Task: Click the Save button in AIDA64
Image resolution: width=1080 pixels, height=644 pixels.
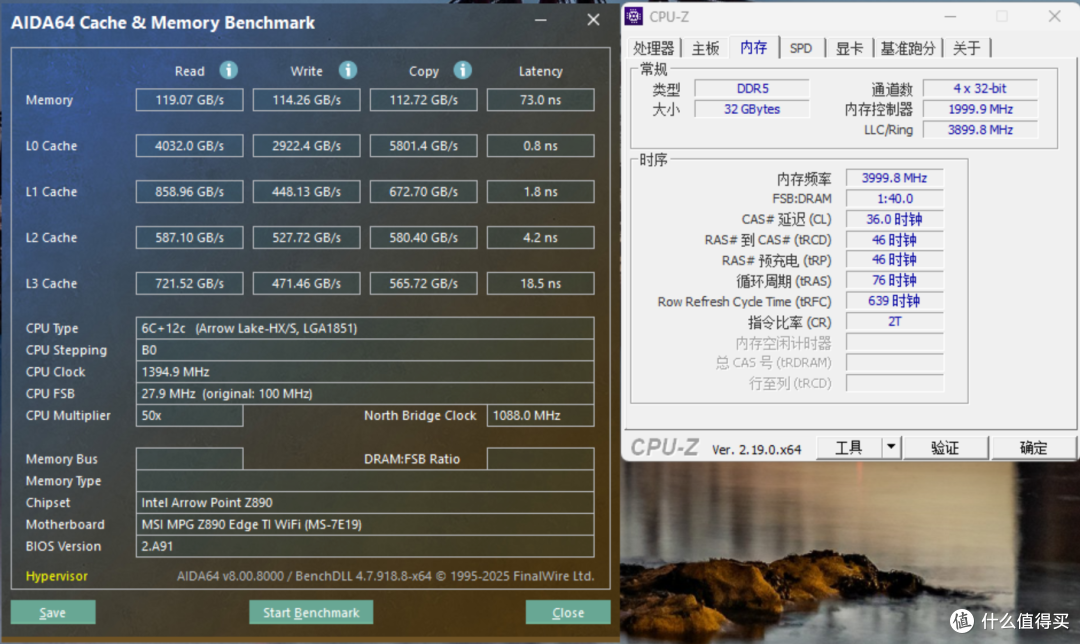Action: click(x=53, y=612)
